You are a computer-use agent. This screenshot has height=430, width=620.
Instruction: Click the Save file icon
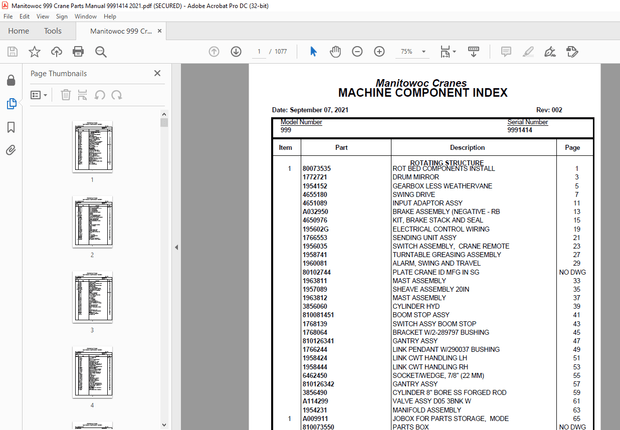click(12, 51)
